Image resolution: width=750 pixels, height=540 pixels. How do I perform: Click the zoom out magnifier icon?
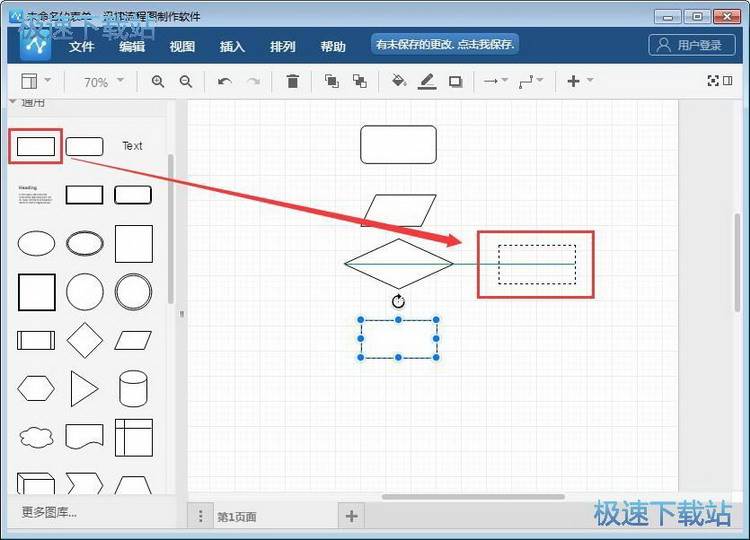point(186,81)
